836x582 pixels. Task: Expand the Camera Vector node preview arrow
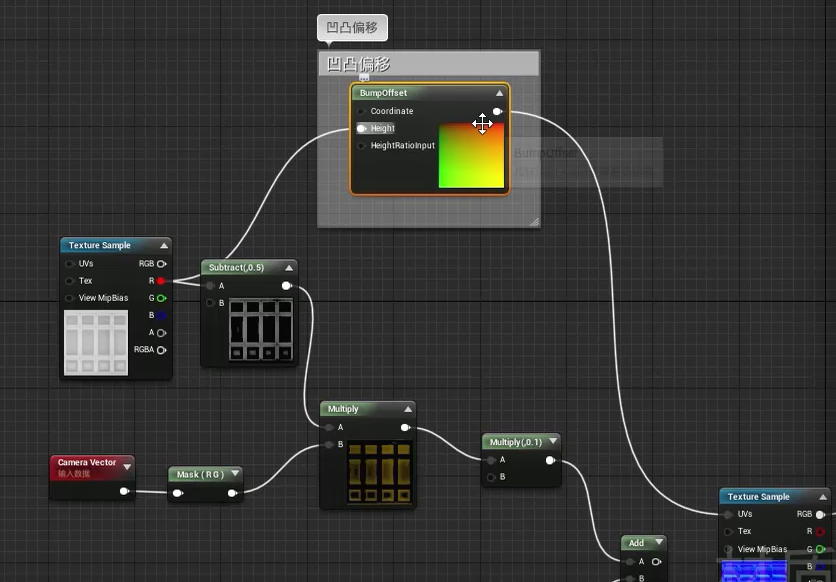127,467
